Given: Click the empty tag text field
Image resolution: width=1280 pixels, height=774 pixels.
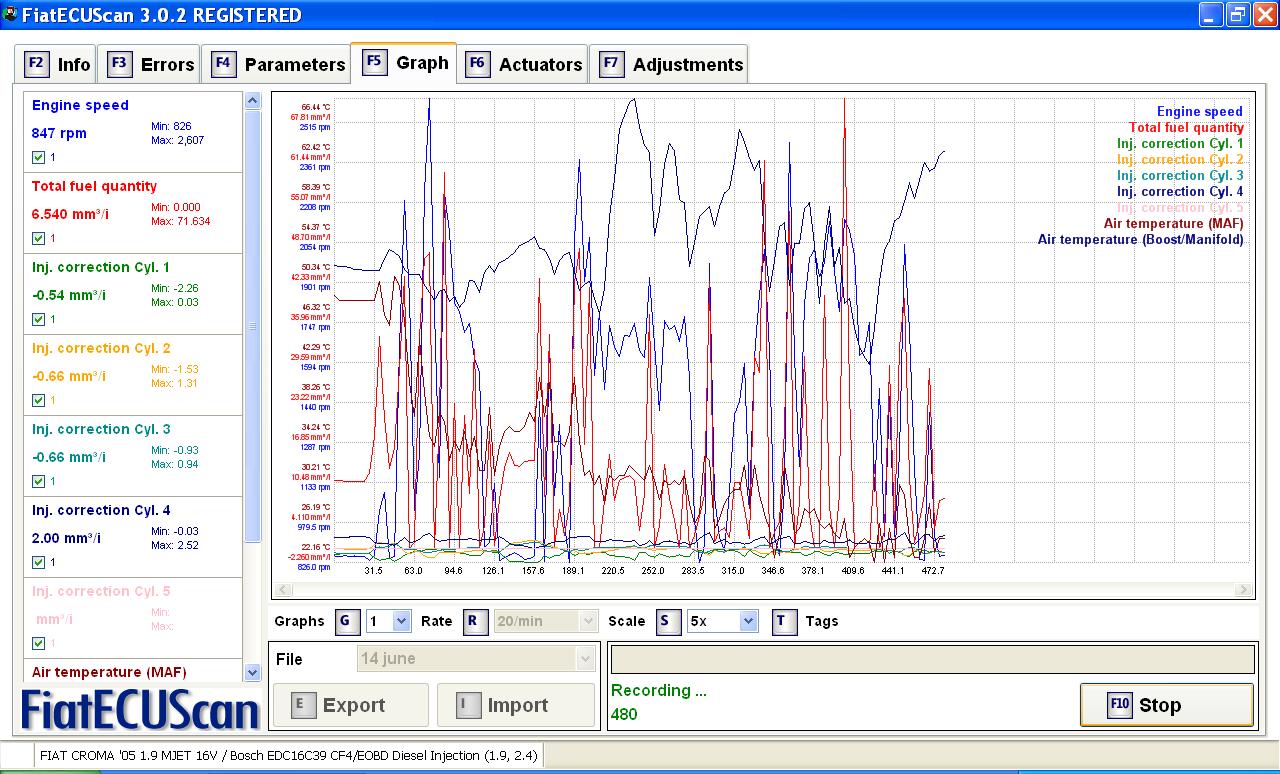Looking at the screenshot, I should pyautogui.click(x=932, y=659).
